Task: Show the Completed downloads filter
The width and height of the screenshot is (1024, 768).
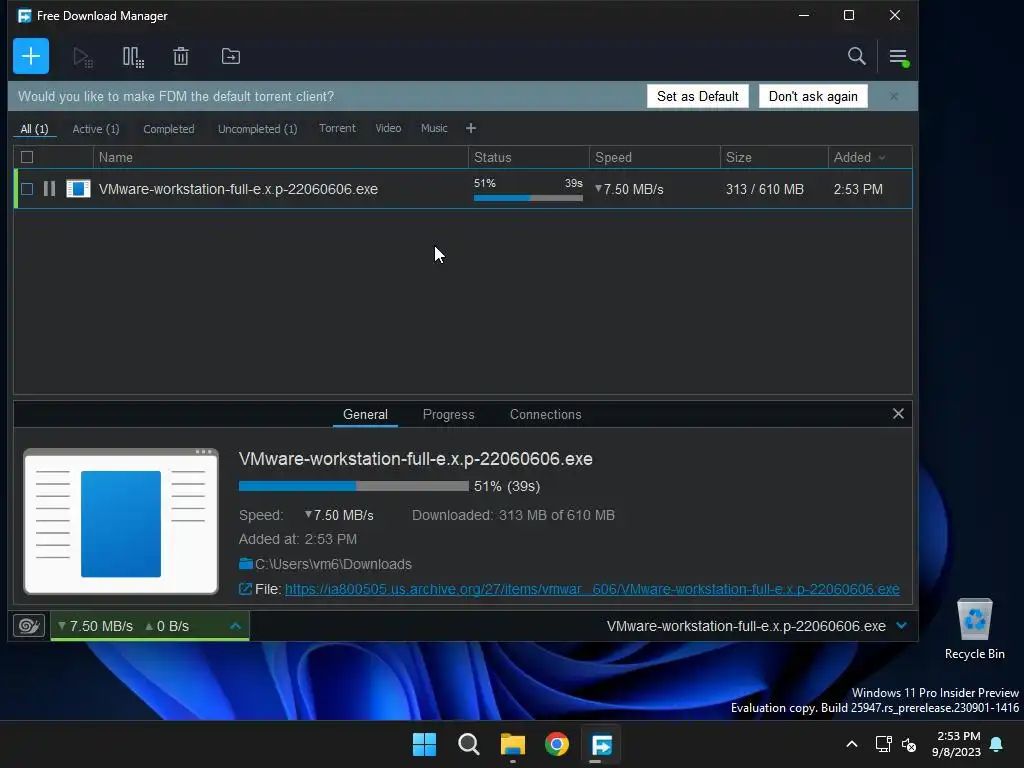Action: coord(168,129)
